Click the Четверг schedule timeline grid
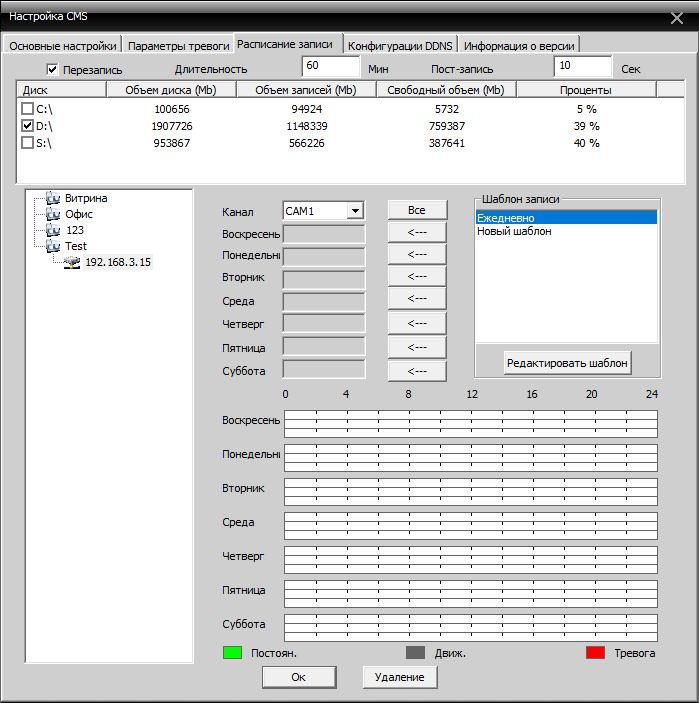Screen dimensions: 699x703 (471, 560)
